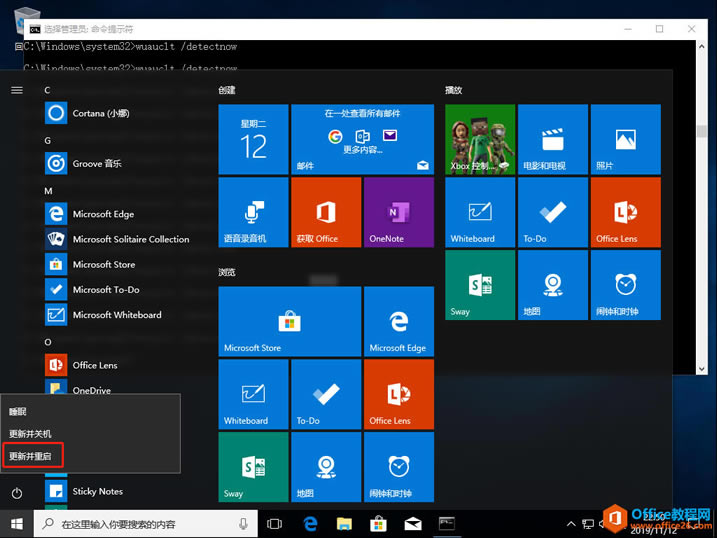Viewport: 717px width, 538px height.
Task: Jump to letter O app index header
Action: 48,342
